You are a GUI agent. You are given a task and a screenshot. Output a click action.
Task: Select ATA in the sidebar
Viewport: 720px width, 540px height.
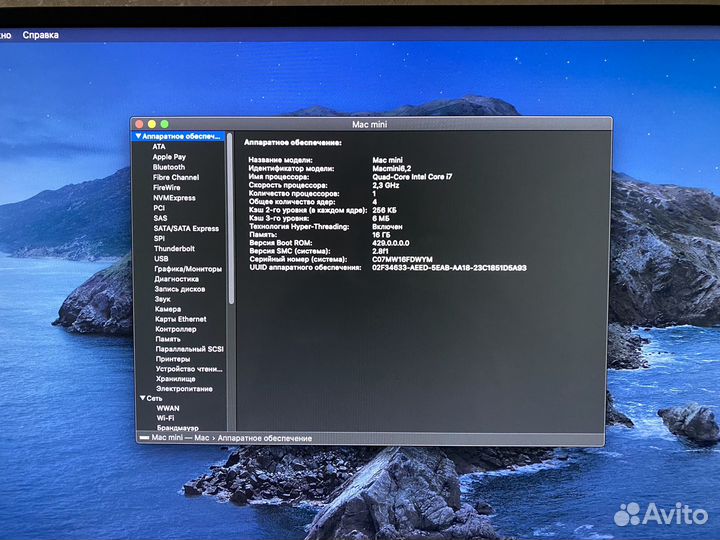(159, 146)
